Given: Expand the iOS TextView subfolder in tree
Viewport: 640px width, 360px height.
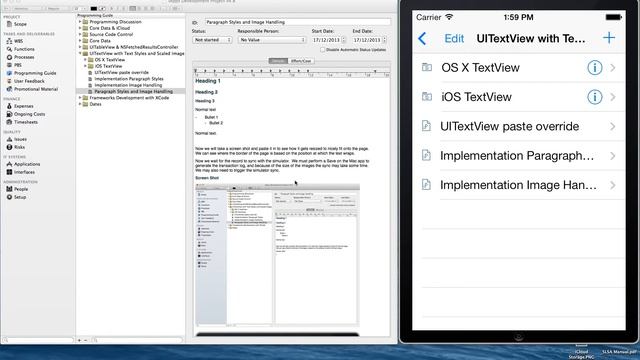Looking at the screenshot, I should pos(85,66).
